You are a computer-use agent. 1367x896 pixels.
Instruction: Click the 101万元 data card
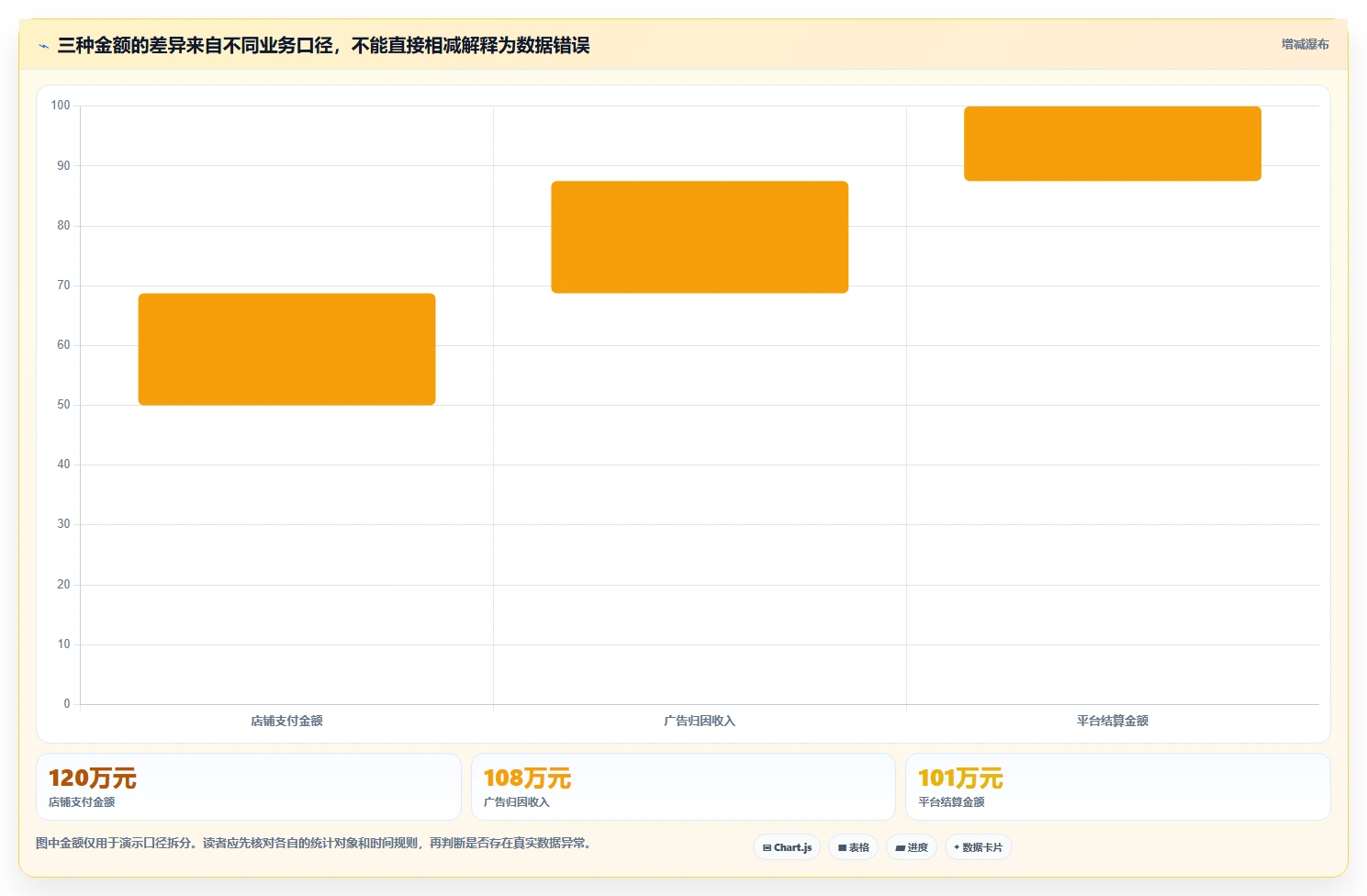point(1117,787)
